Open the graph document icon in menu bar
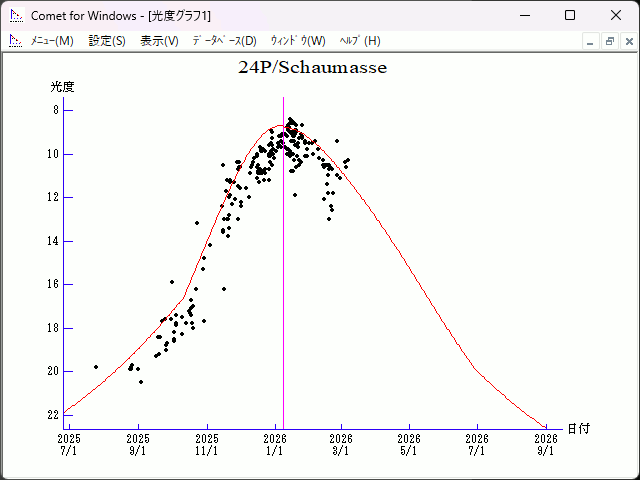Image resolution: width=640 pixels, height=480 pixels. tap(15, 41)
